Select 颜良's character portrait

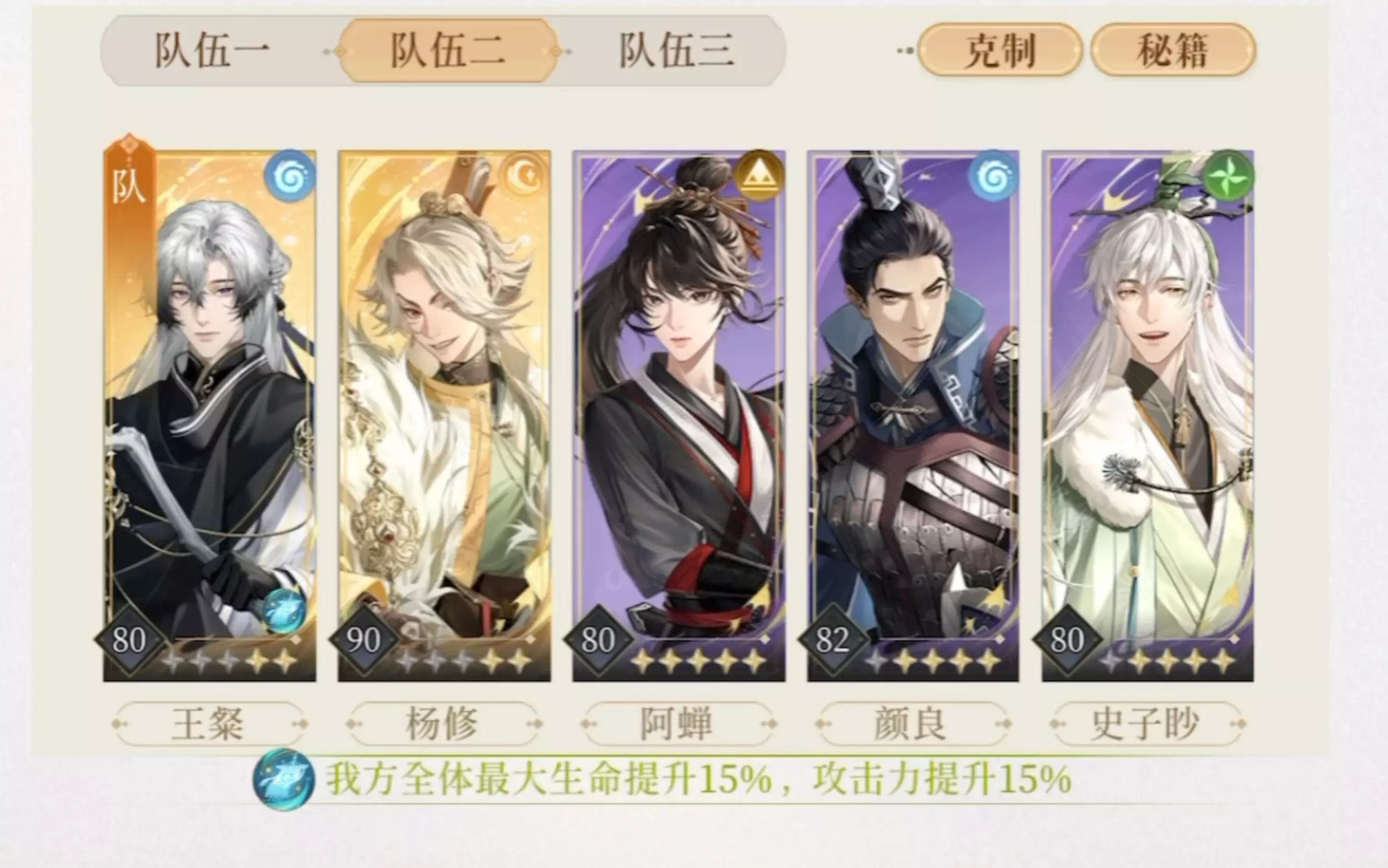(913, 416)
